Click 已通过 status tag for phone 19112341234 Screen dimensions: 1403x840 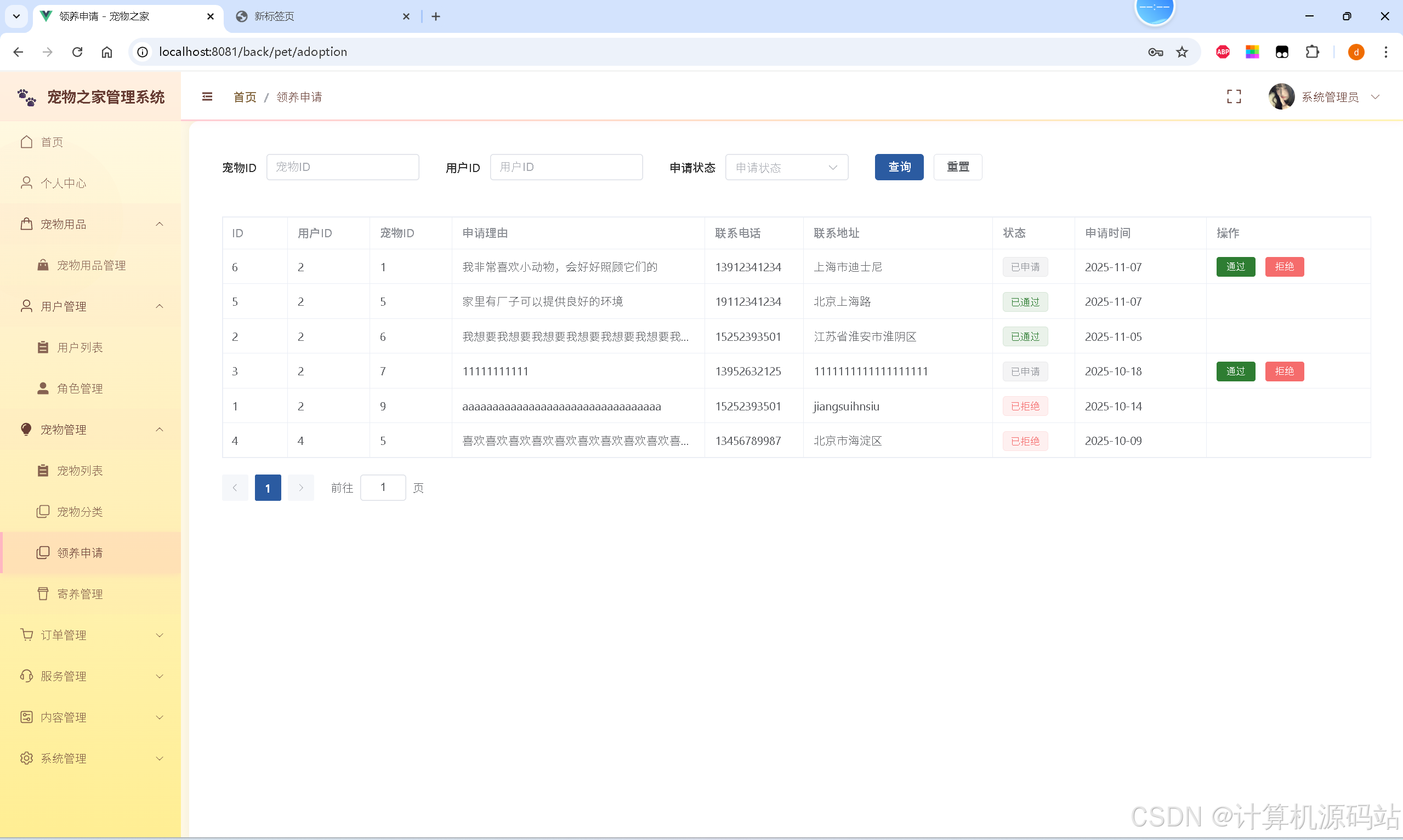(1025, 302)
